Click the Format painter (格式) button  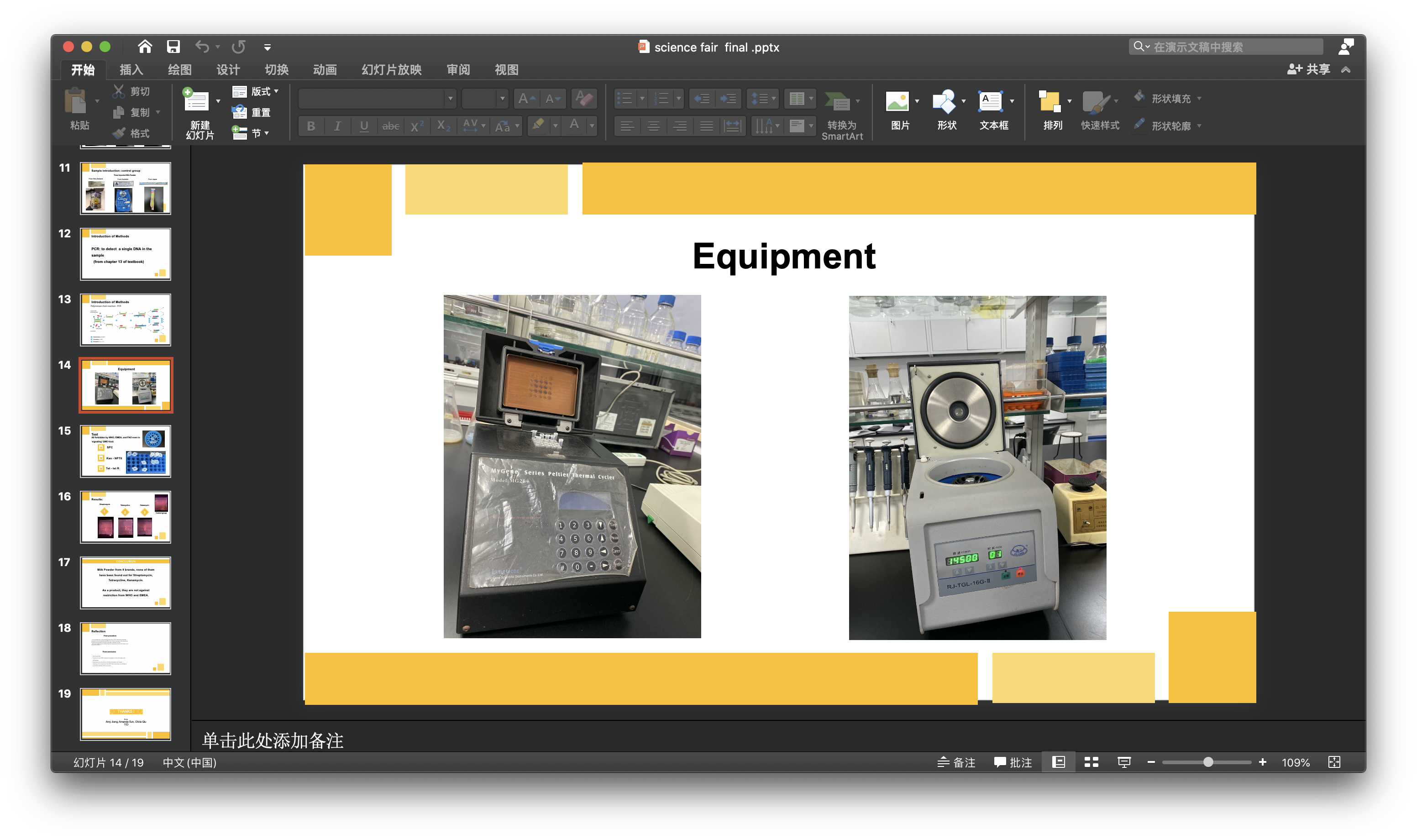(131, 134)
